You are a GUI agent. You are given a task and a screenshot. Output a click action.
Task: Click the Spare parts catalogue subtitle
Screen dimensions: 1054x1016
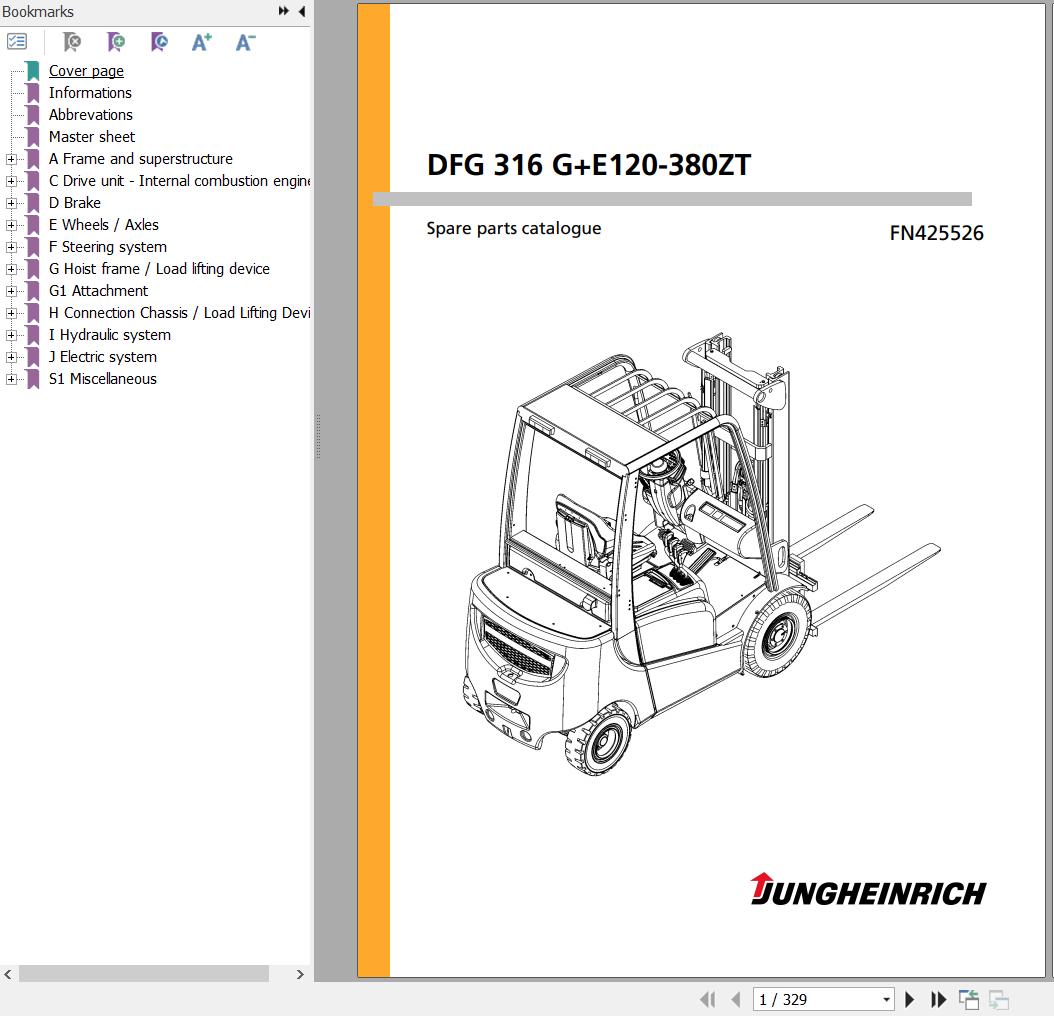pyautogui.click(x=514, y=229)
